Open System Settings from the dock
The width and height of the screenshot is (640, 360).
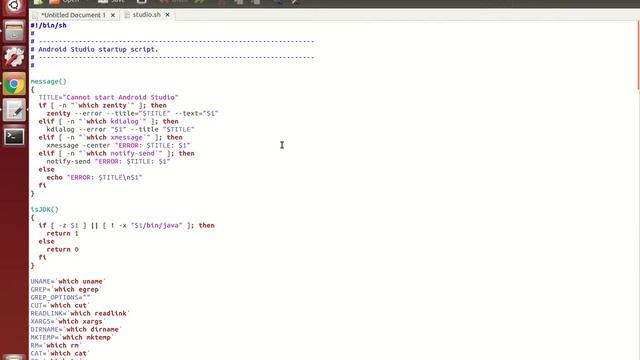coord(14,58)
